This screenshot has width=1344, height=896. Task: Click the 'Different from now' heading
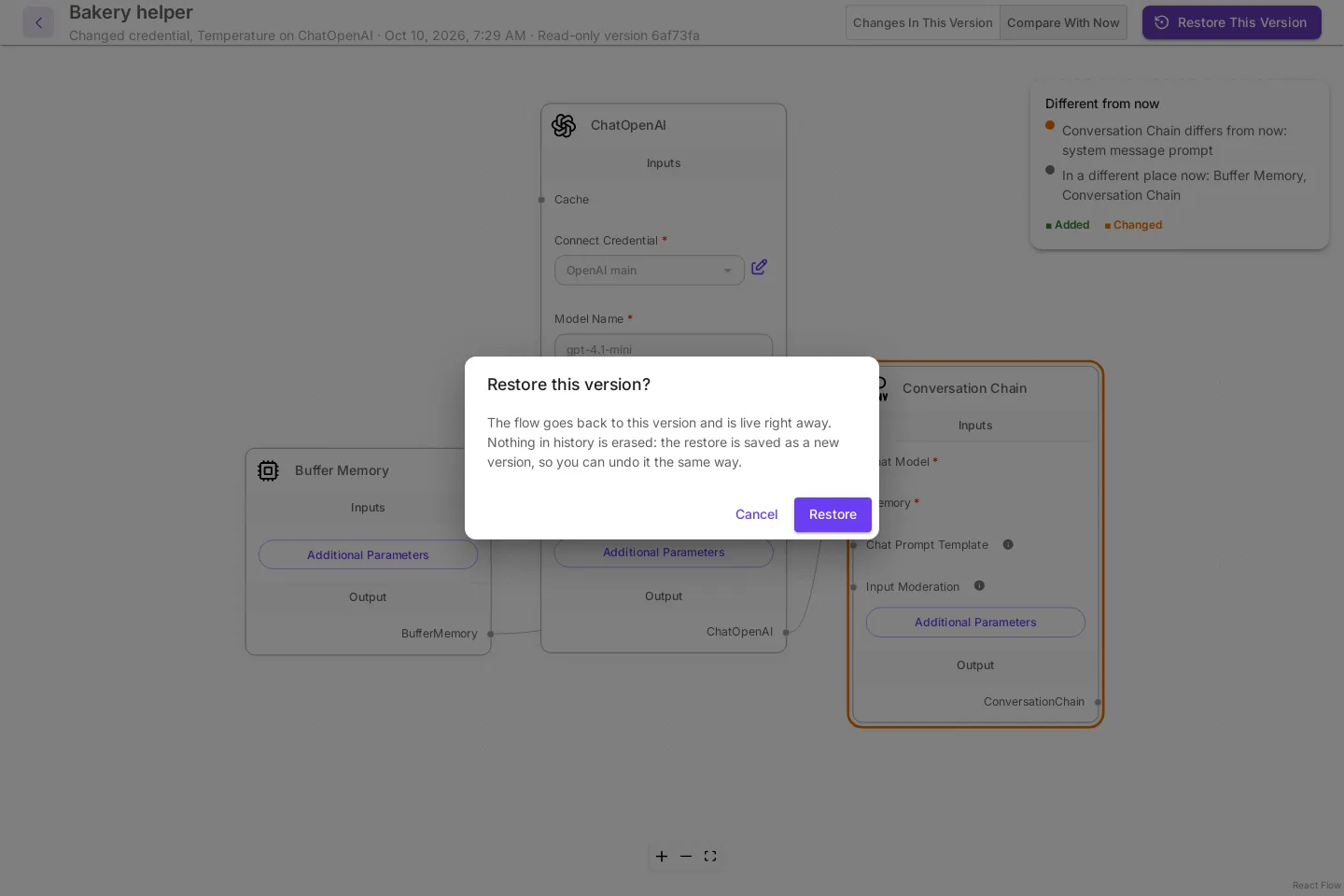tap(1102, 104)
